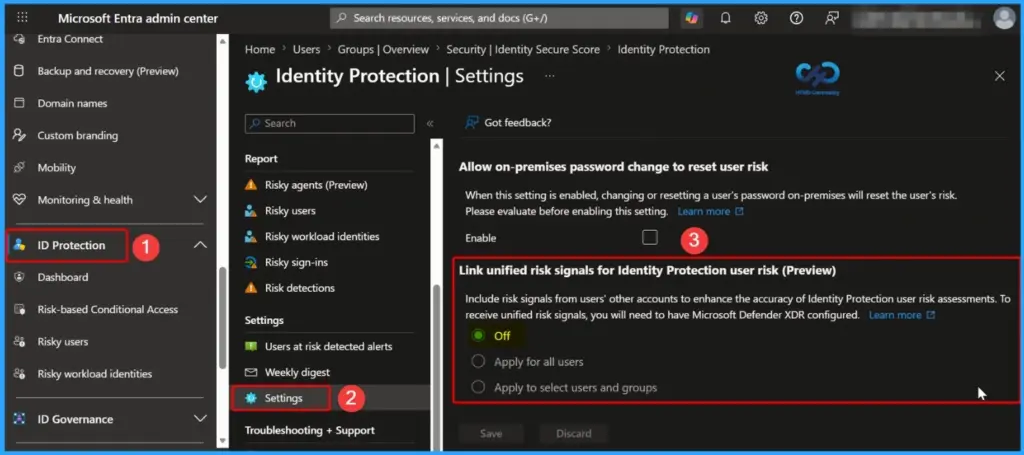Open Weekly digest settings
This screenshot has width=1024, height=455.
tap(297, 373)
